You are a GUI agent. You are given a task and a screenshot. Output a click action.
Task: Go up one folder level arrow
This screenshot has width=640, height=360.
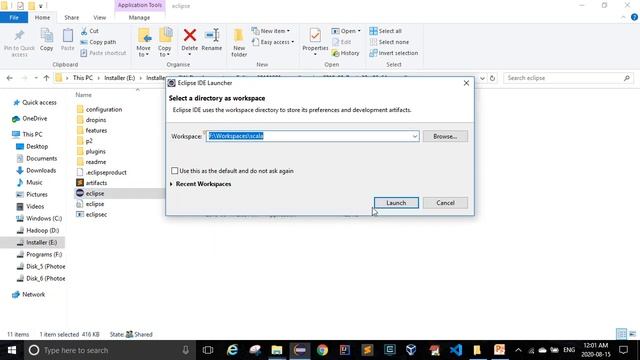click(x=46, y=78)
